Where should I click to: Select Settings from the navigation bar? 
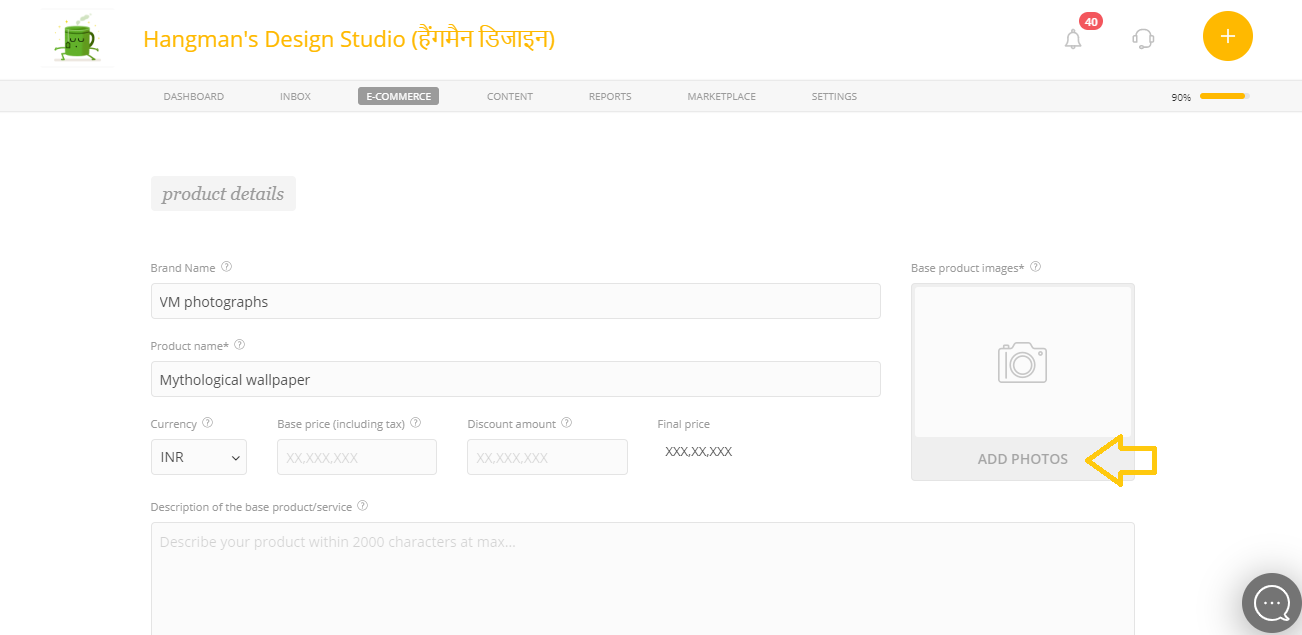[833, 96]
